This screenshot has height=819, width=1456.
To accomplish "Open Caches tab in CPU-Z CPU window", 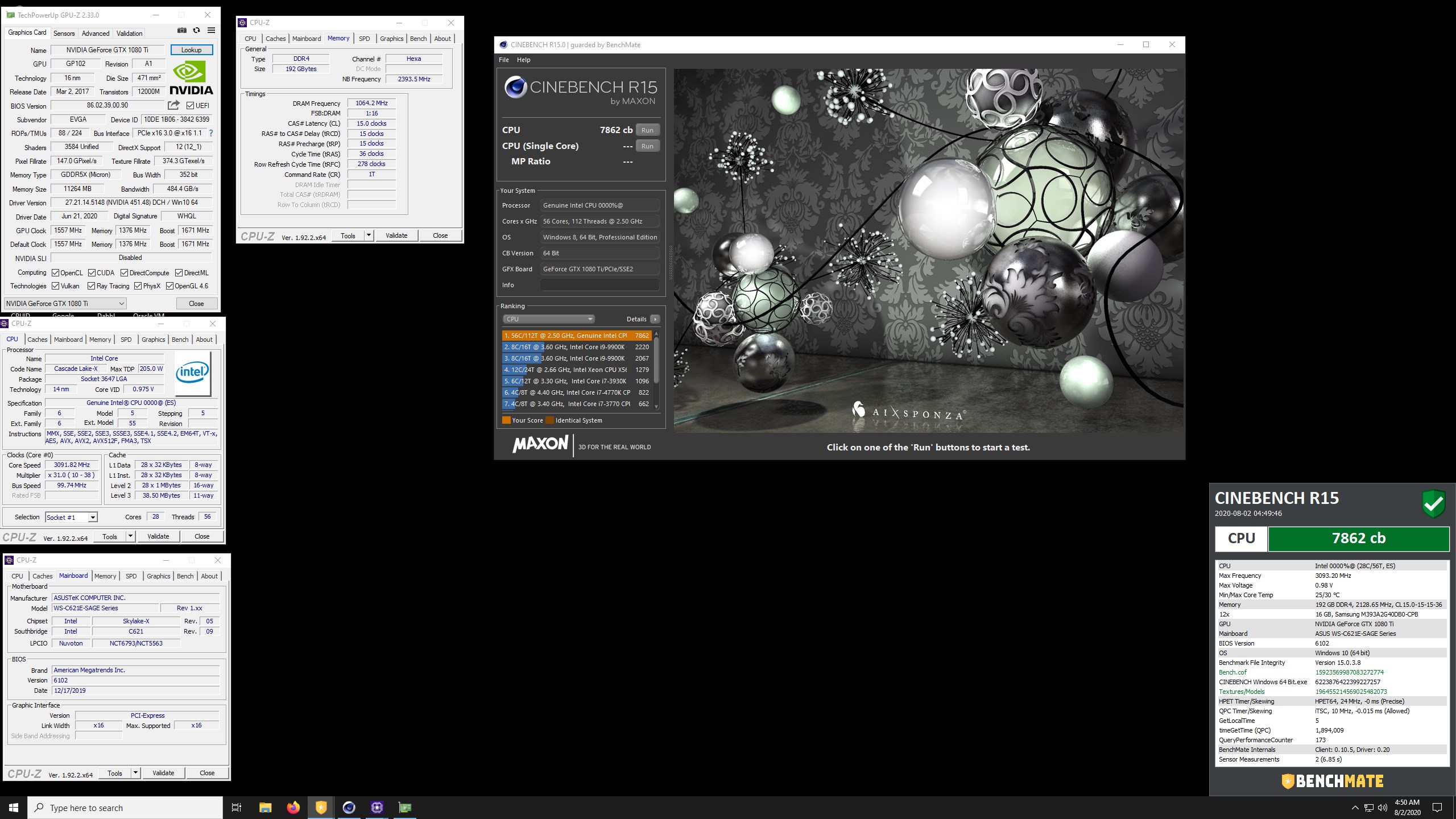I will click(x=38, y=340).
